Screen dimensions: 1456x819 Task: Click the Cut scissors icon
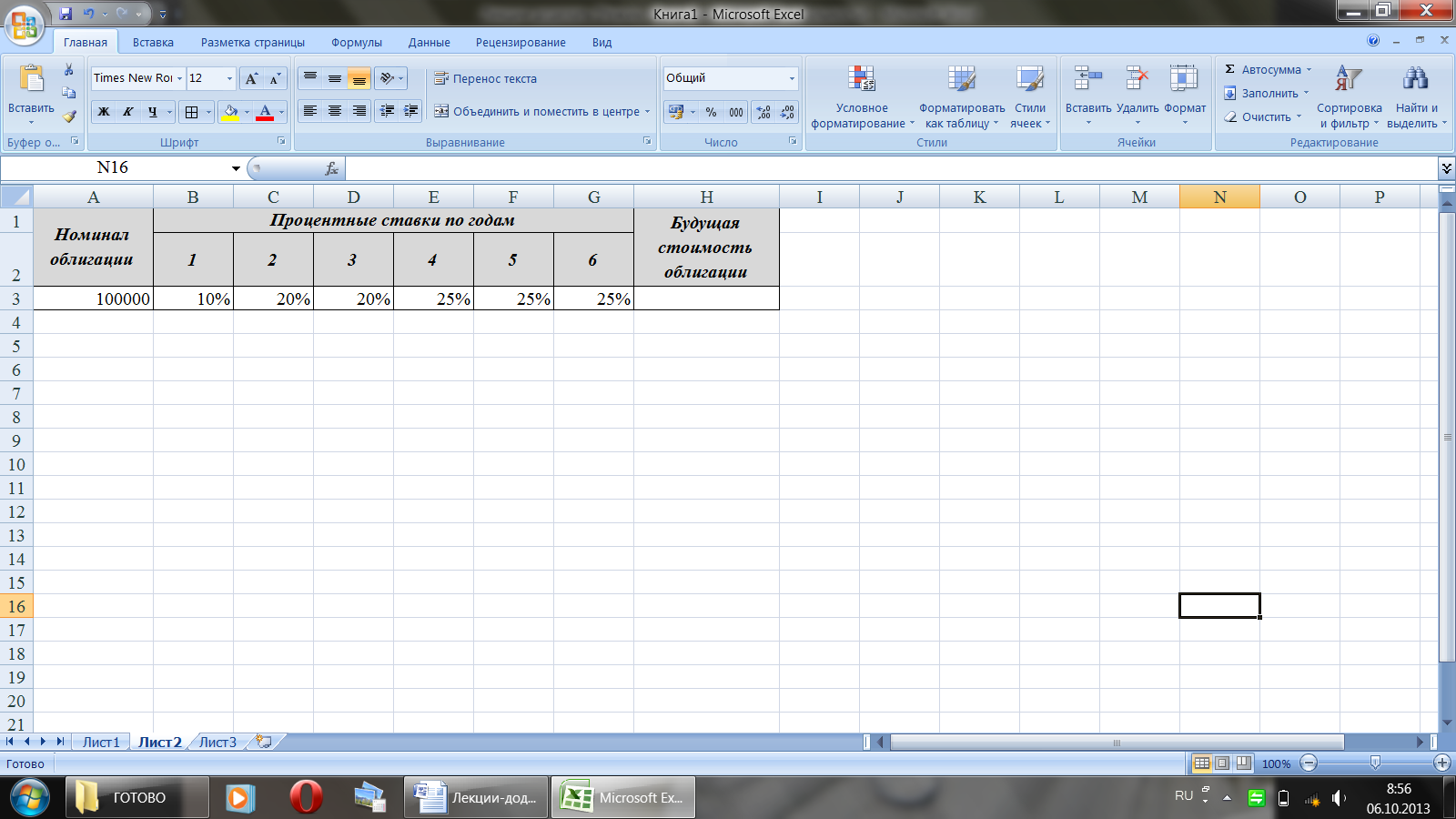coord(68,70)
